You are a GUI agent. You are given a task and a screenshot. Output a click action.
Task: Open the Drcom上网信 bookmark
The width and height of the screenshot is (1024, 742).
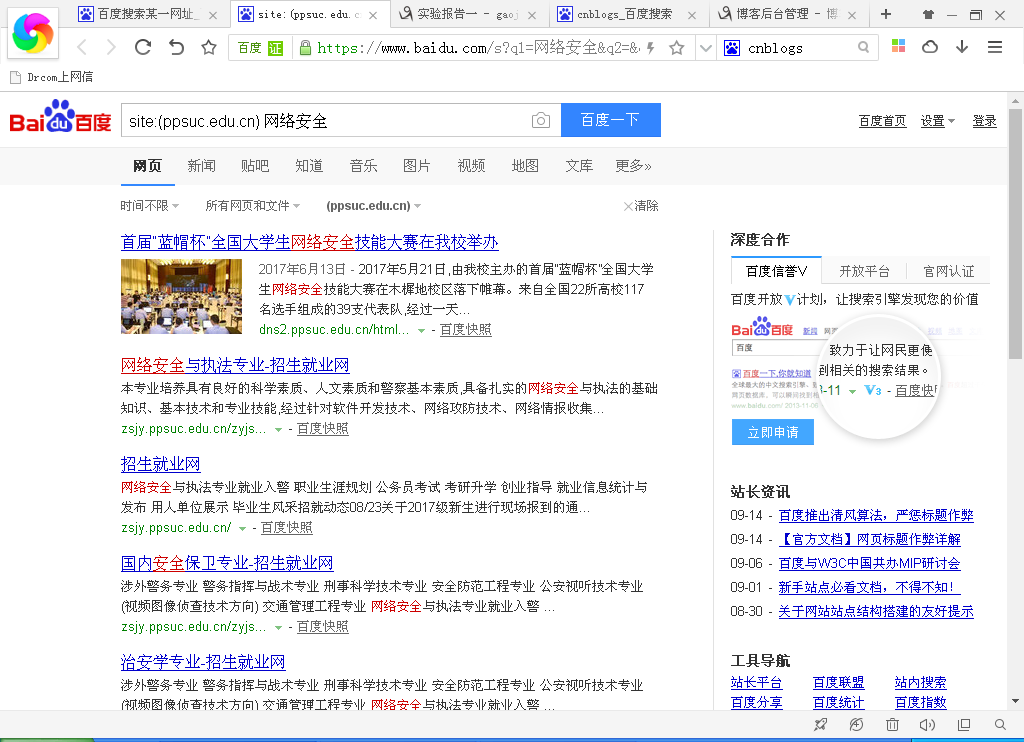pyautogui.click(x=52, y=77)
